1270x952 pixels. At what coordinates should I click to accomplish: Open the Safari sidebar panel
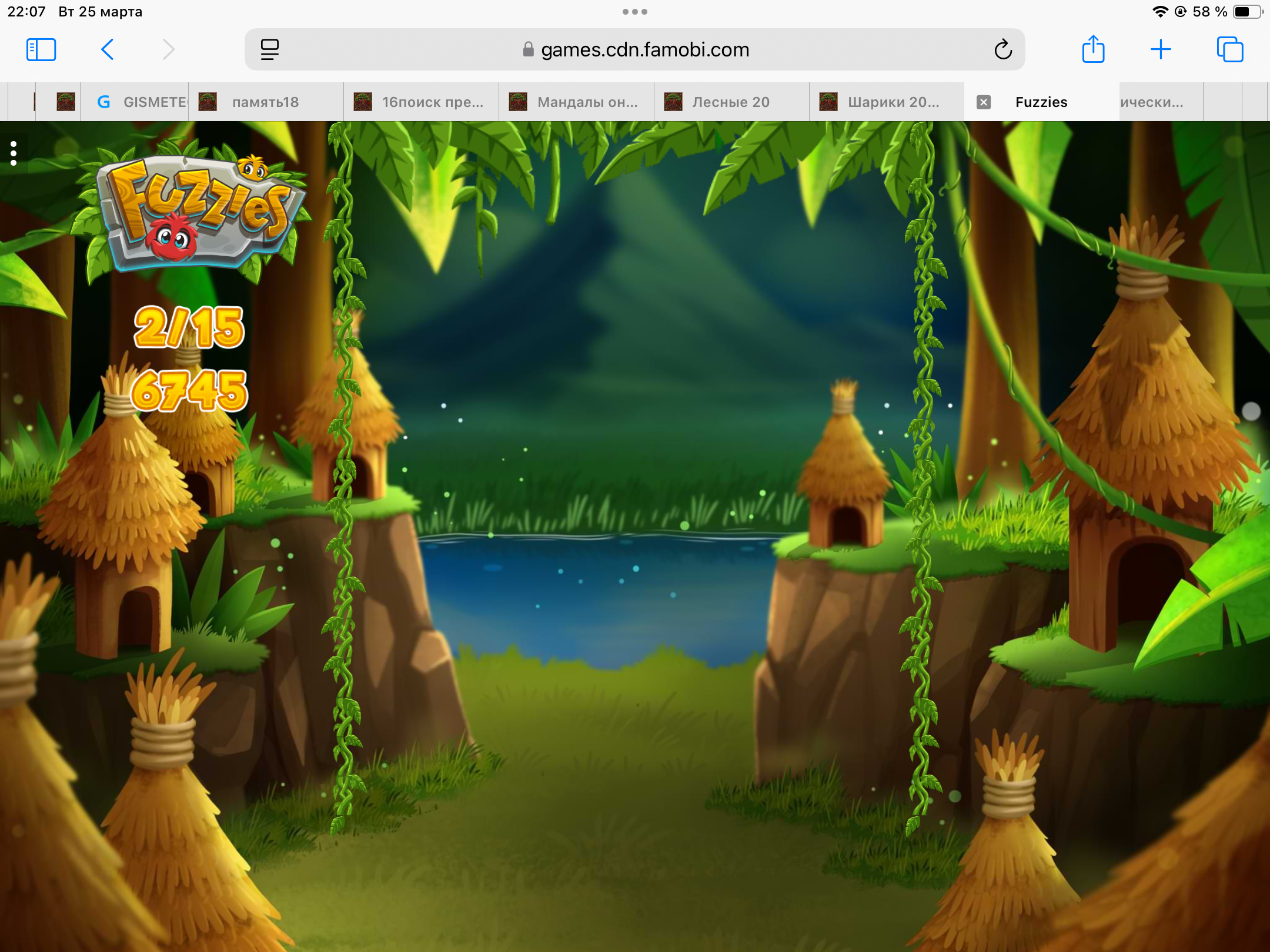tap(41, 49)
